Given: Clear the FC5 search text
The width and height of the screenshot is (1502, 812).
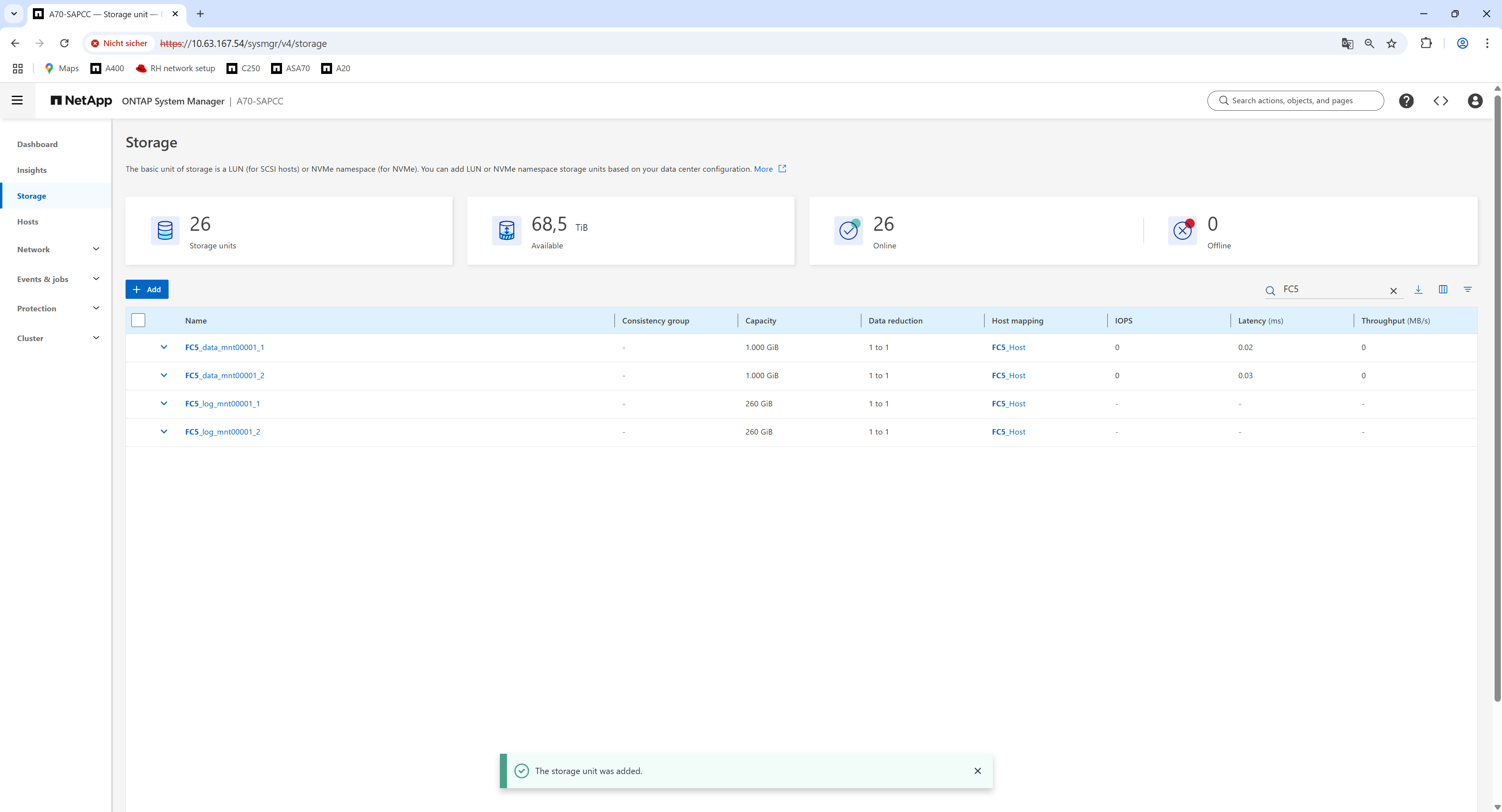Looking at the screenshot, I should tap(1393, 291).
